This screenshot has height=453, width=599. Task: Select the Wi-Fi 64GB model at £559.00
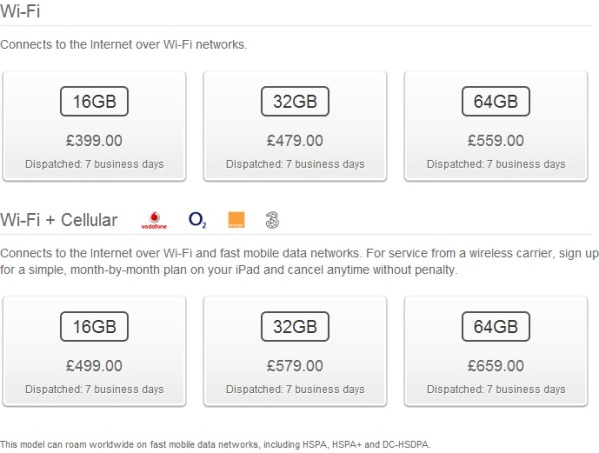(496, 126)
